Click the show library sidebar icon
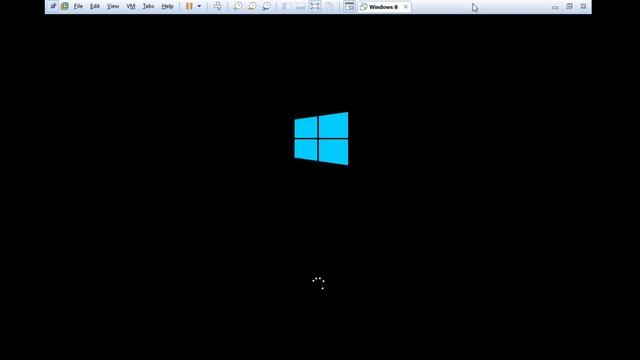The height and width of the screenshot is (360, 640). pos(286,6)
